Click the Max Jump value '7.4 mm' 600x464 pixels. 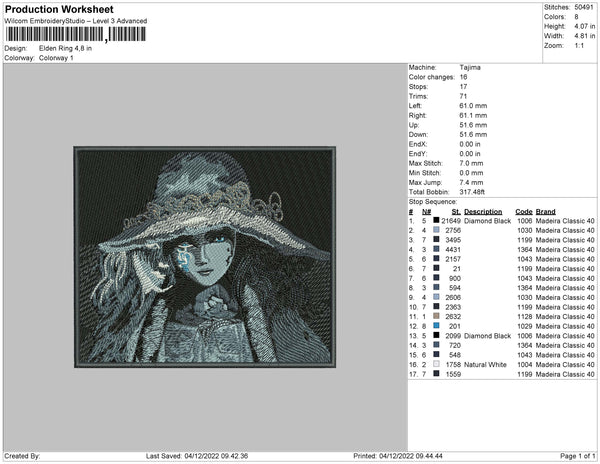pyautogui.click(x=471, y=182)
